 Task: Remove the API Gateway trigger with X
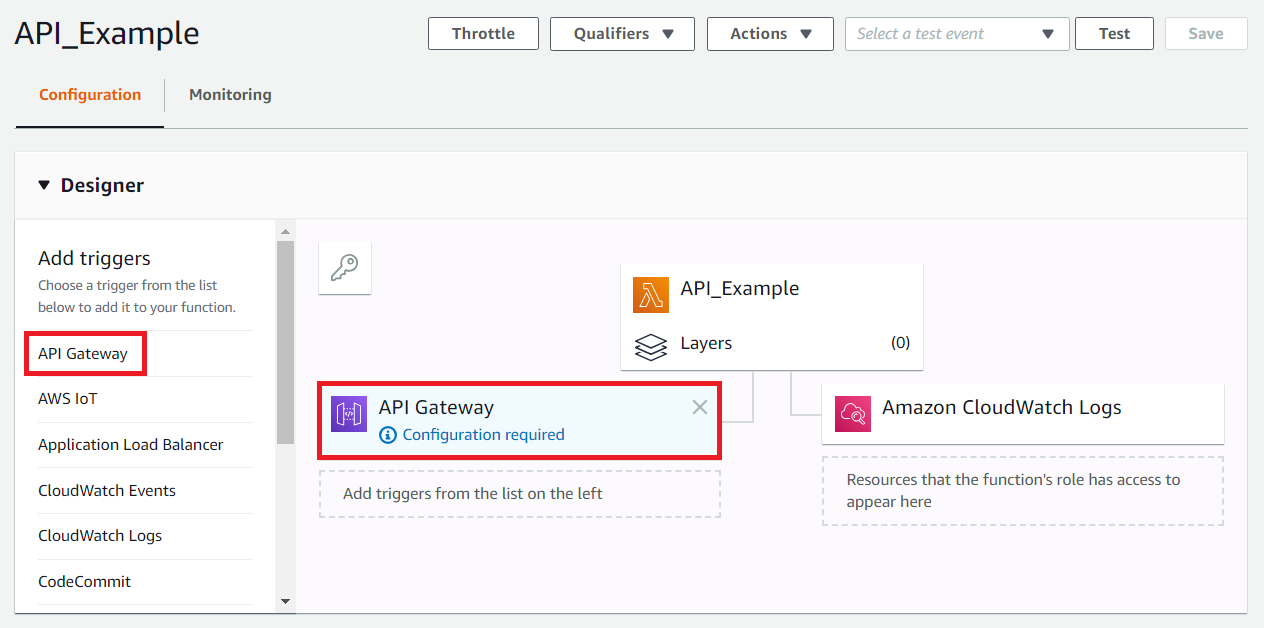pos(700,407)
